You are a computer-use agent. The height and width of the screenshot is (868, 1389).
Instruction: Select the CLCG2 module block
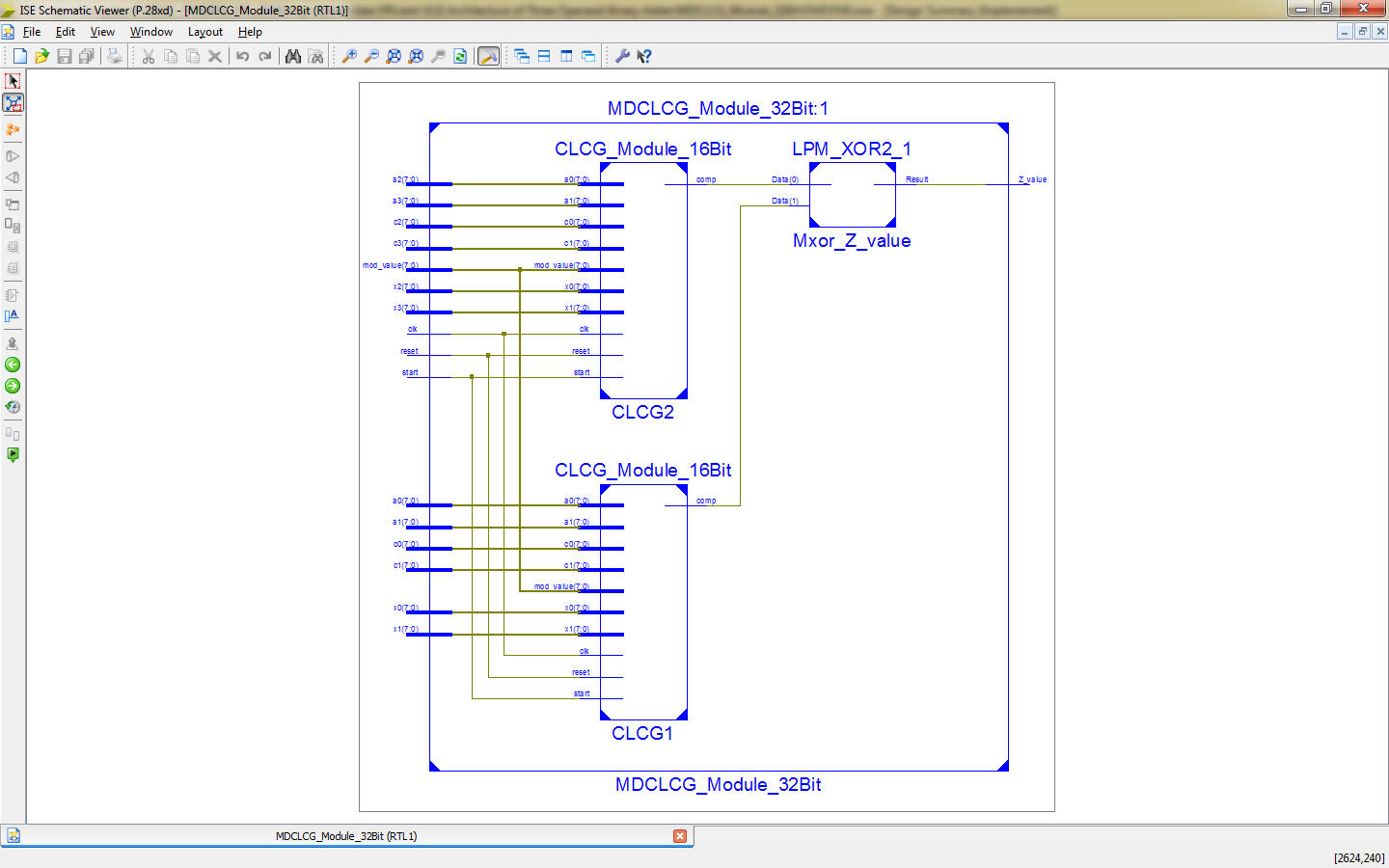pyautogui.click(x=643, y=281)
